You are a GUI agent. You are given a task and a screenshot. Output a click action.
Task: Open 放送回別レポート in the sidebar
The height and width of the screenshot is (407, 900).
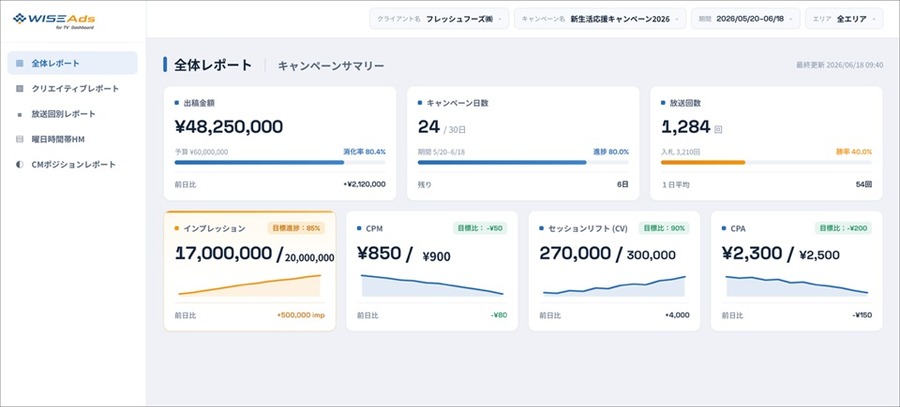(x=72, y=114)
